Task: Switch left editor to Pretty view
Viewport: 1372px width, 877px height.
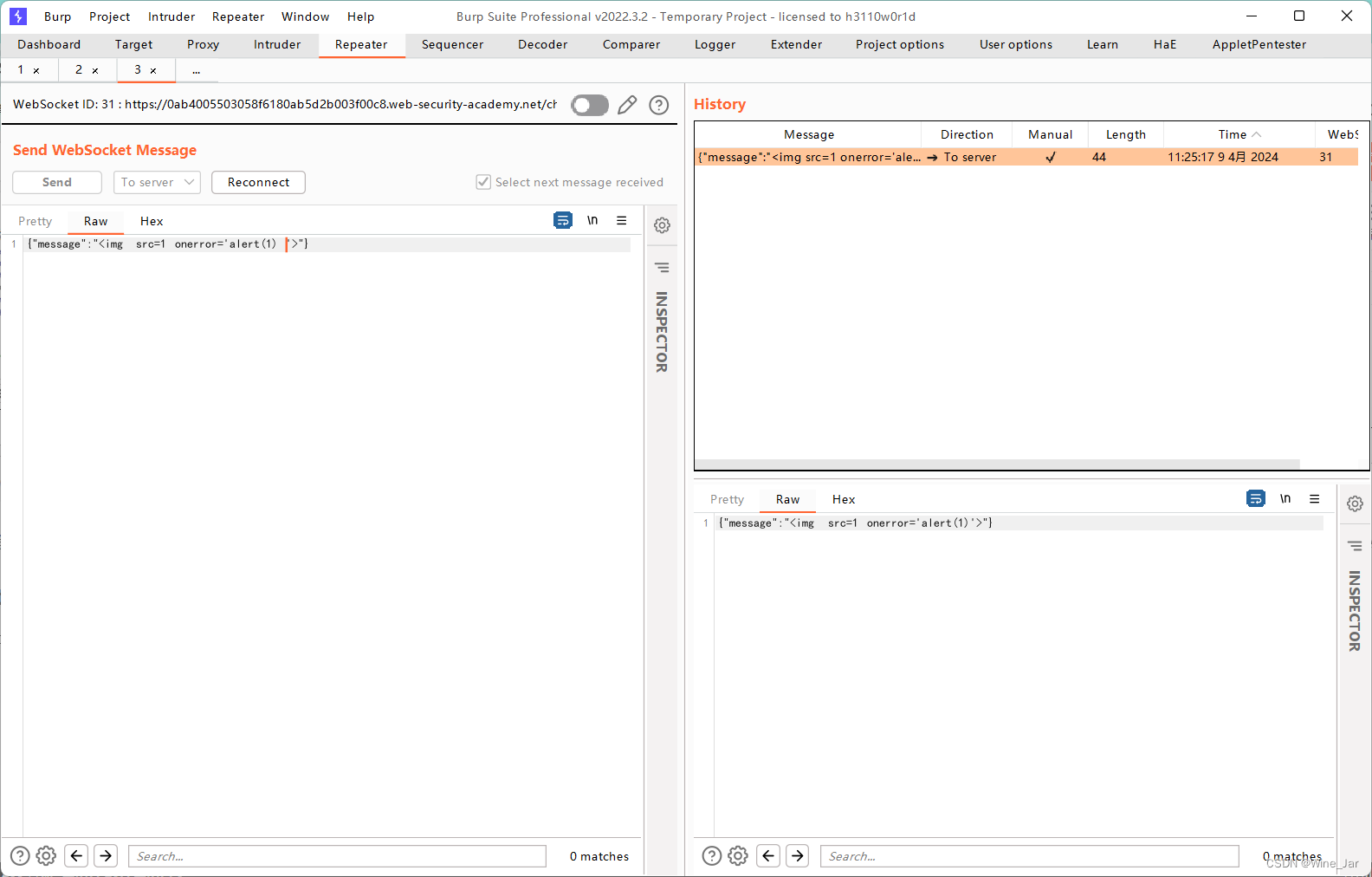Action: (36, 221)
